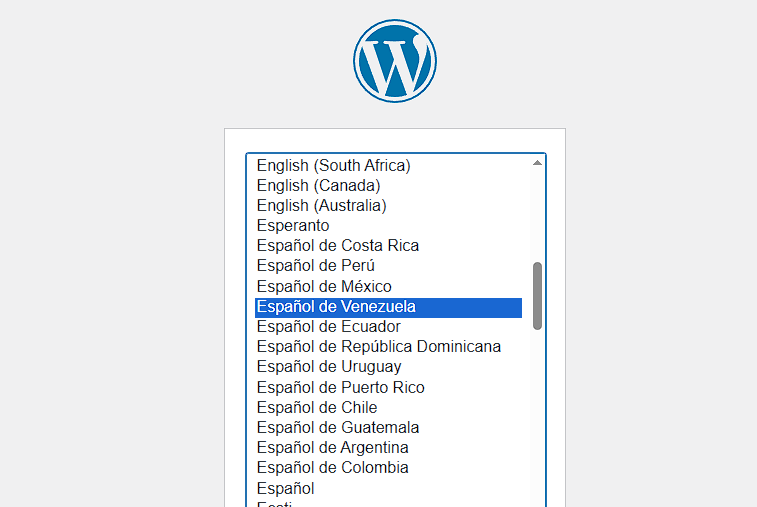Select Español de Chile
The image size is (757, 507).
click(x=316, y=408)
